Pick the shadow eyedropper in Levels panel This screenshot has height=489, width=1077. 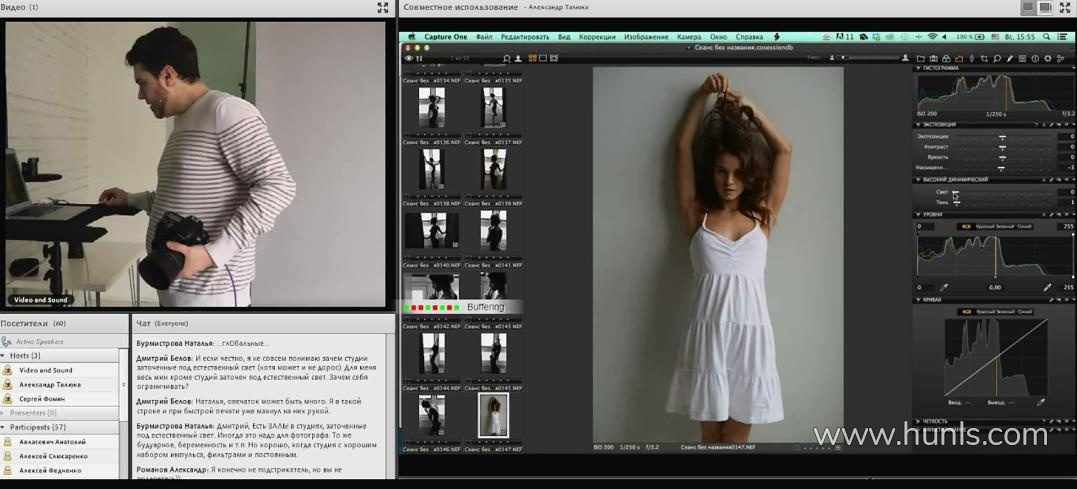point(943,288)
